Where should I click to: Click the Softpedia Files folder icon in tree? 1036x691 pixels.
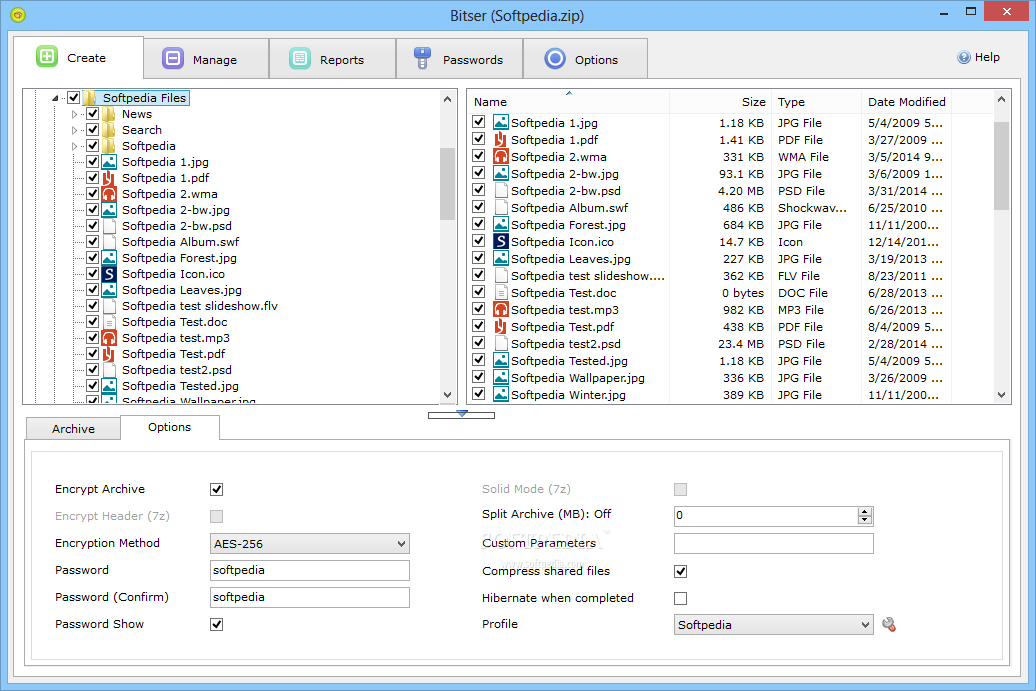click(90, 98)
